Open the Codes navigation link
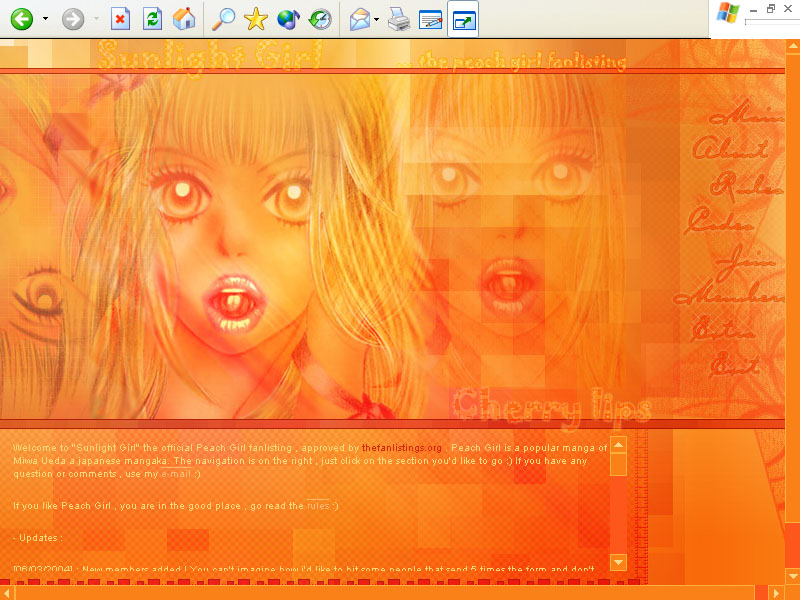 [x=719, y=221]
